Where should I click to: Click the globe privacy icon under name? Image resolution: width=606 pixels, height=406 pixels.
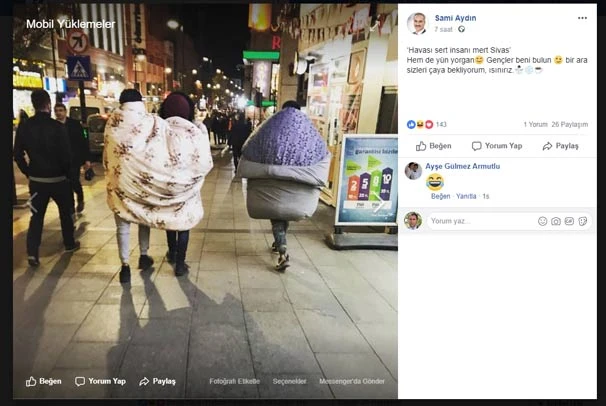(461, 29)
